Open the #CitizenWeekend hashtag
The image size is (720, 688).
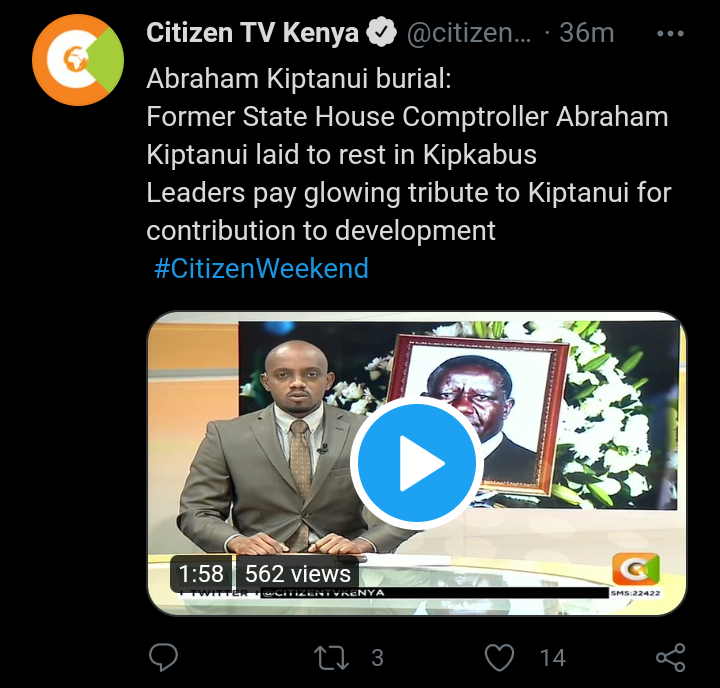261,268
